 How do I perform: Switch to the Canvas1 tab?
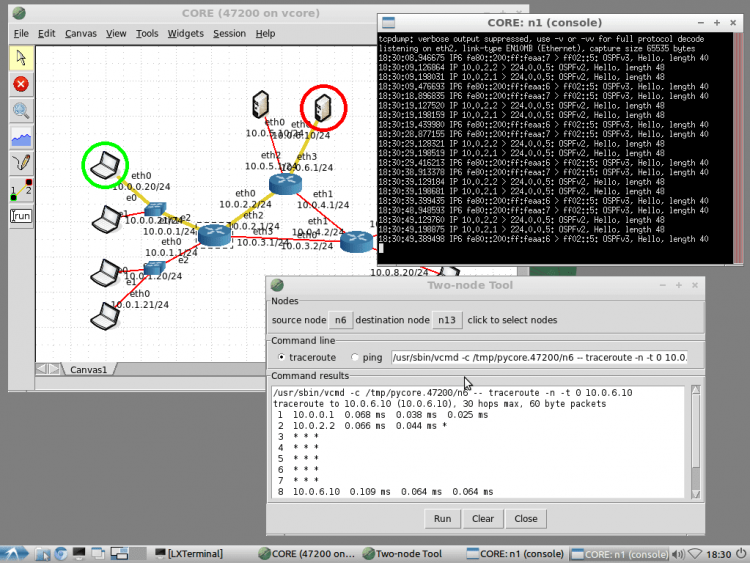coord(88,369)
